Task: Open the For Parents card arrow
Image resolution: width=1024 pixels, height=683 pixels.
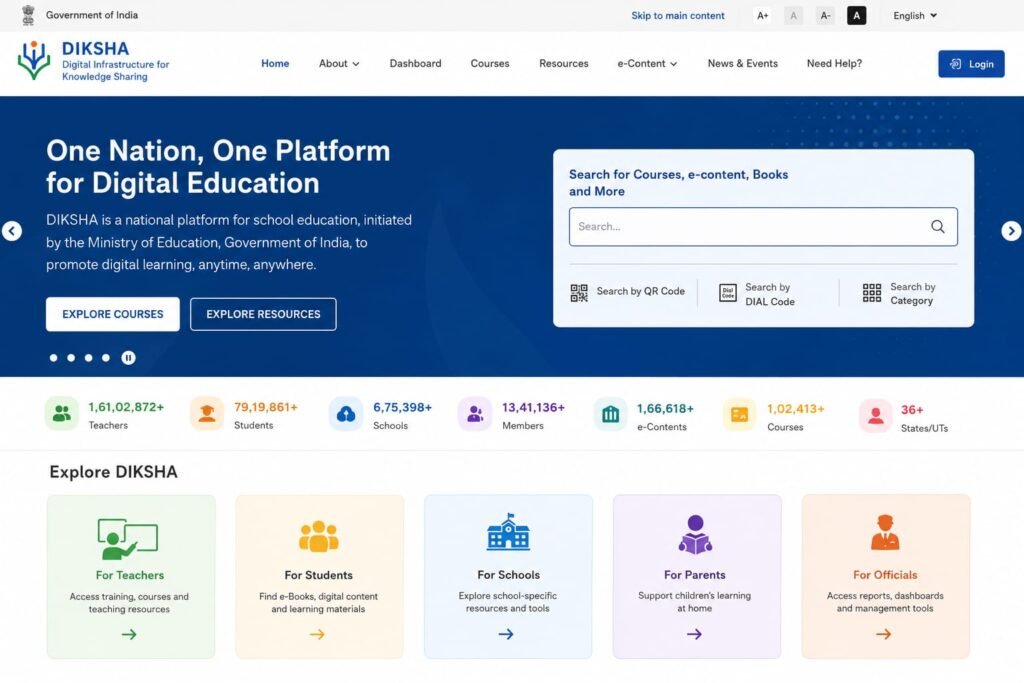Action: click(694, 634)
